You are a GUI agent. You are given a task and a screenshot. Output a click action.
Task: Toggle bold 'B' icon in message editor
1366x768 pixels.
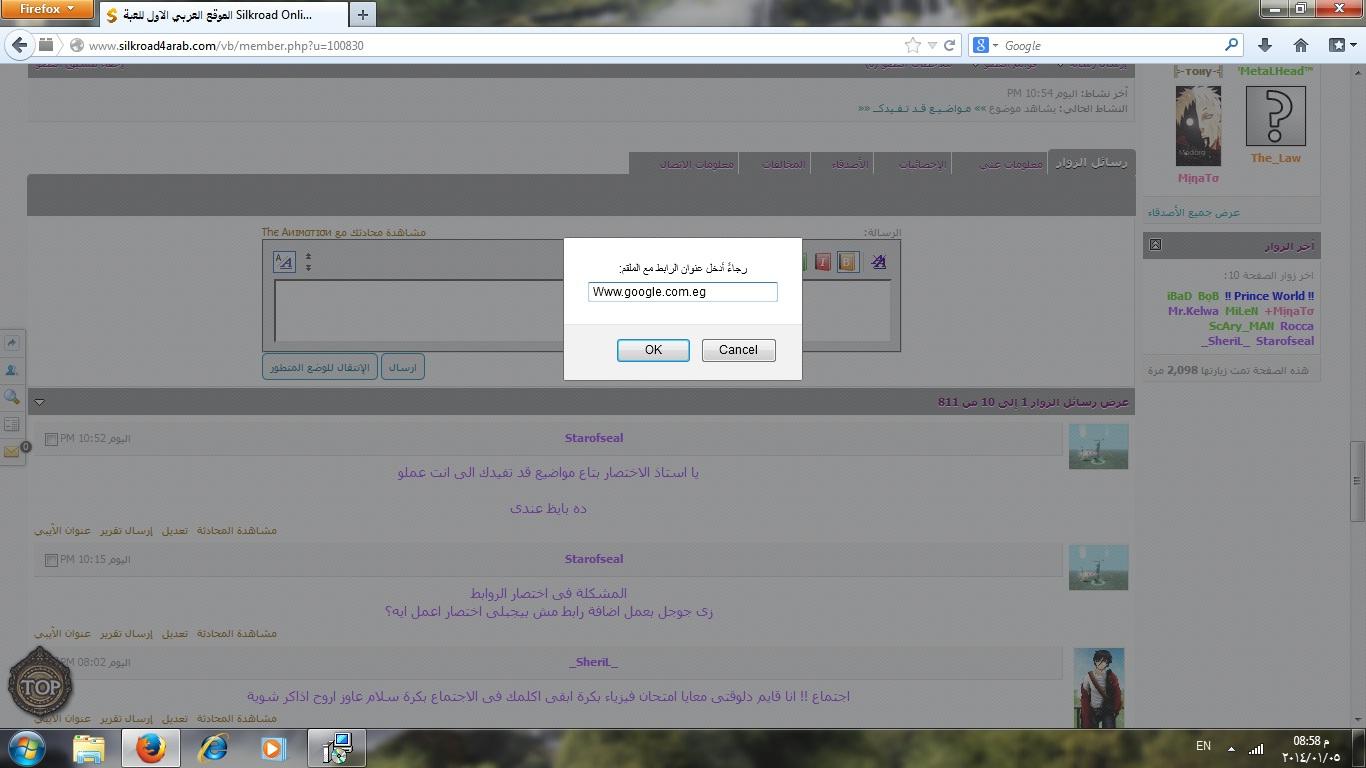pyautogui.click(x=848, y=262)
